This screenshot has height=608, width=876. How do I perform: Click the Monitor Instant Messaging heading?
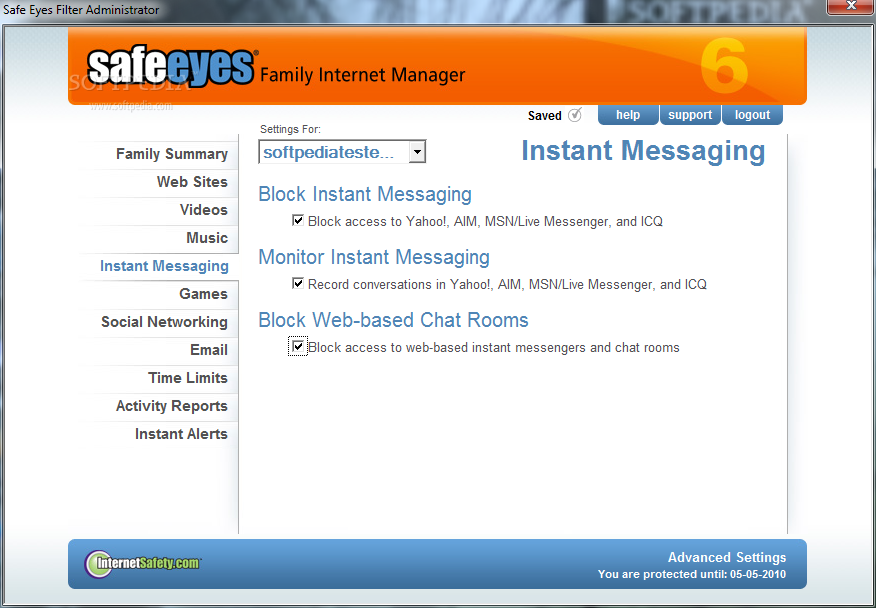[x=374, y=257]
